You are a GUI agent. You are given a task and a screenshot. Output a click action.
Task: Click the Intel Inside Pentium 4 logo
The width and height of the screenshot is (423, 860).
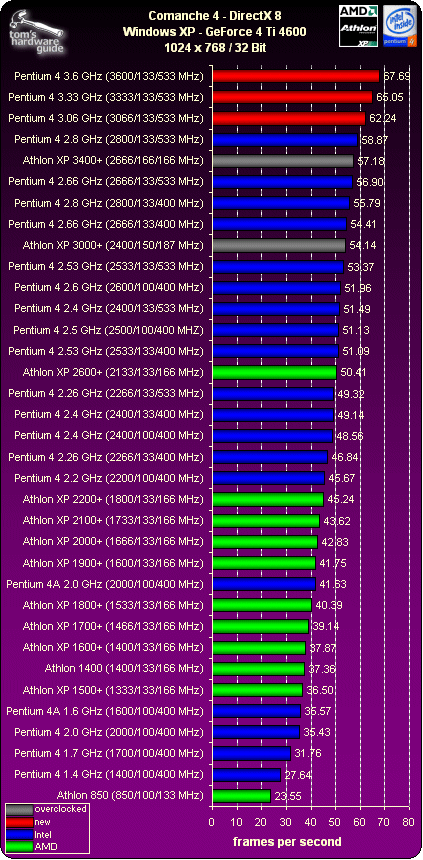click(x=398, y=26)
